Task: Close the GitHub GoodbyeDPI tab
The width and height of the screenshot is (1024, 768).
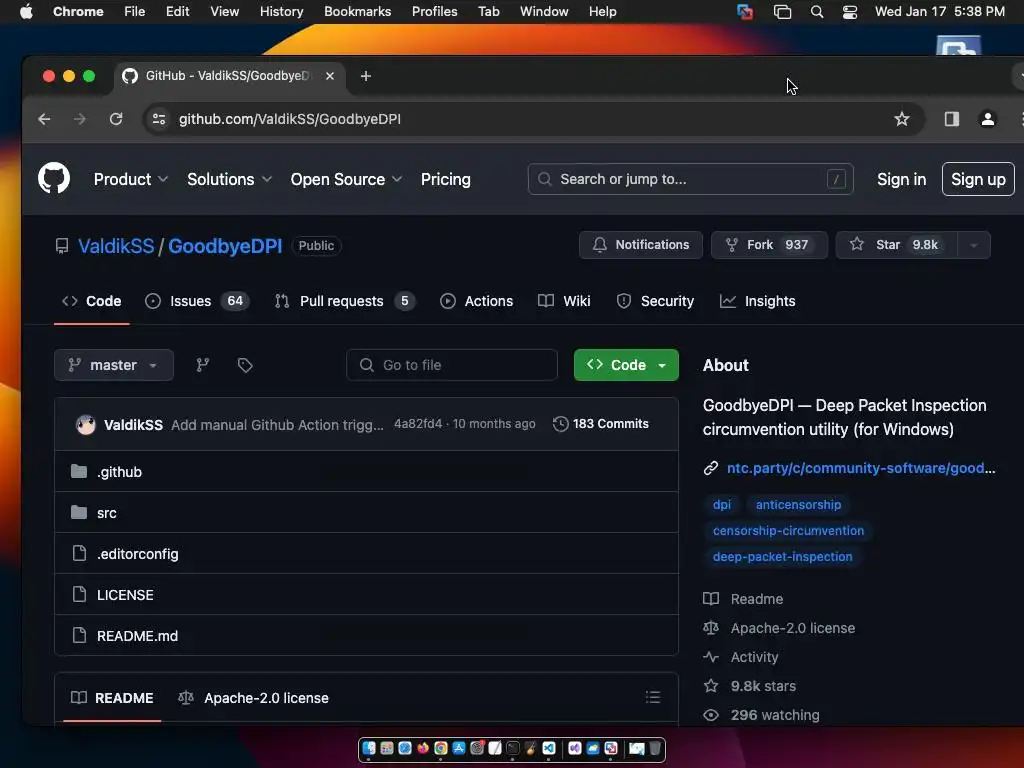Action: pyautogui.click(x=330, y=76)
